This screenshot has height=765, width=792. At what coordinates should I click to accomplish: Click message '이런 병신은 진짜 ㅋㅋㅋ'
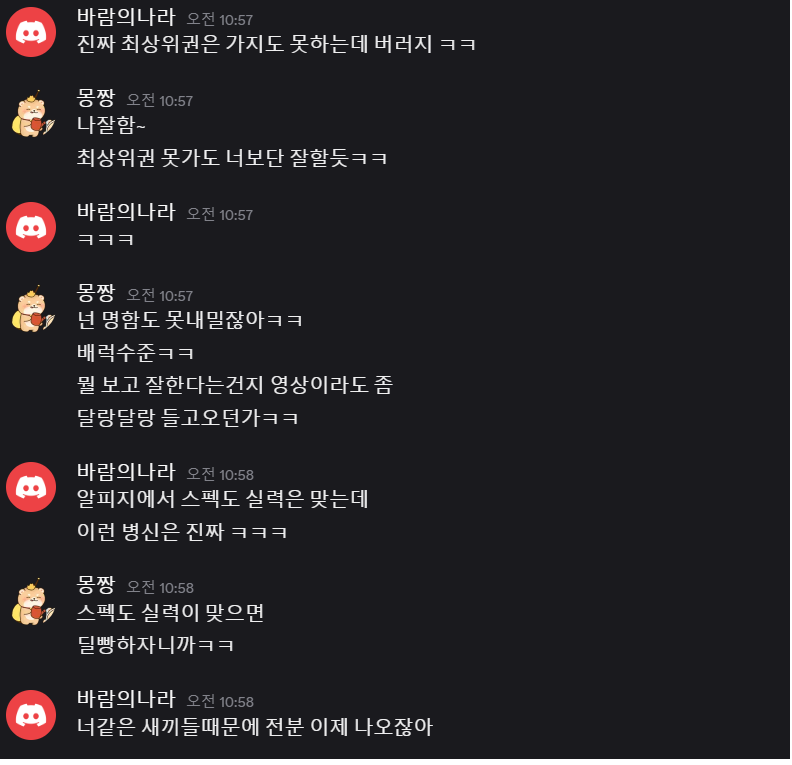point(182,532)
